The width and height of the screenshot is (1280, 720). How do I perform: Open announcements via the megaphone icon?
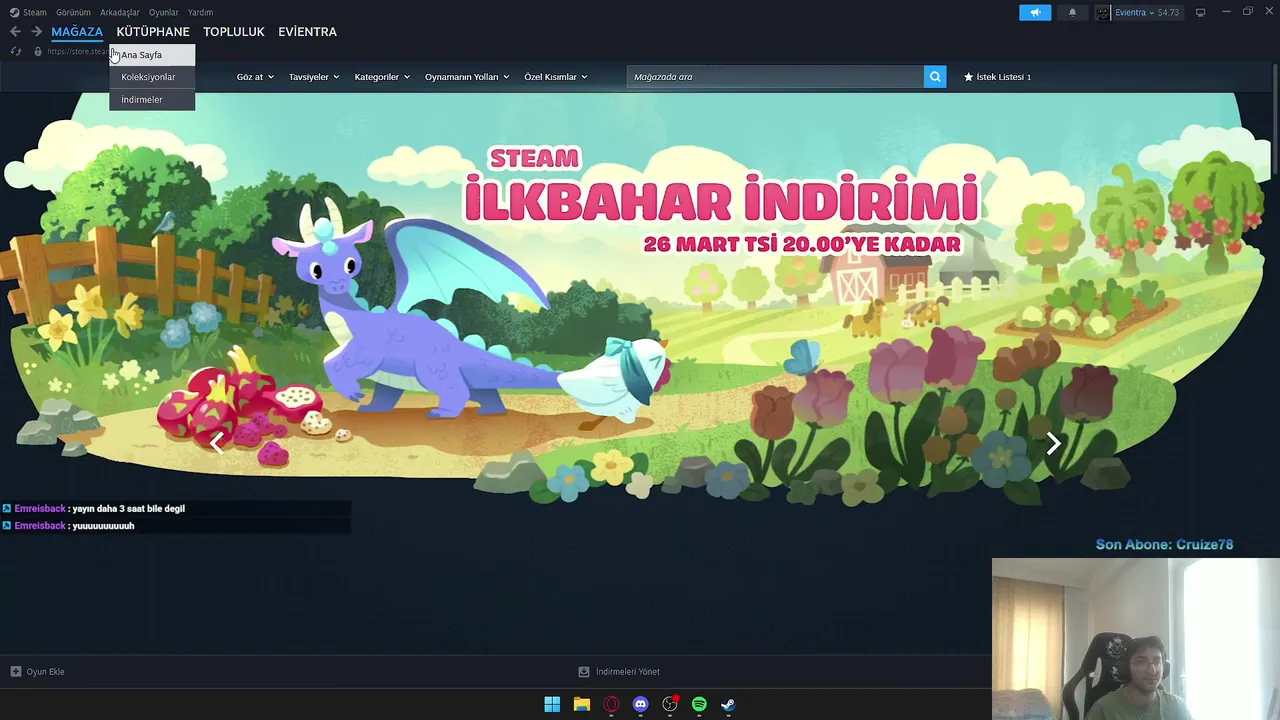1035,12
